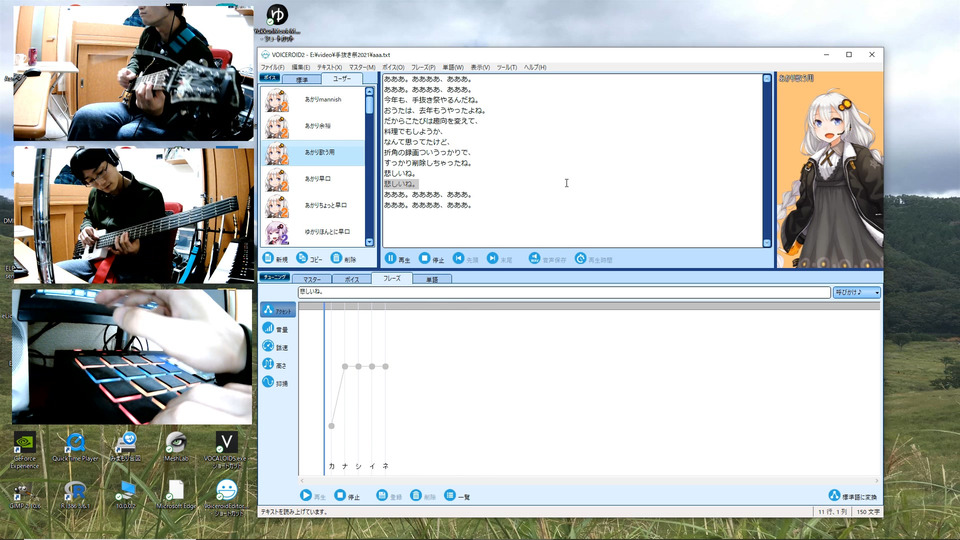Select the 音量 volume tuning mode
This screenshot has height=540, width=960.
click(278, 329)
